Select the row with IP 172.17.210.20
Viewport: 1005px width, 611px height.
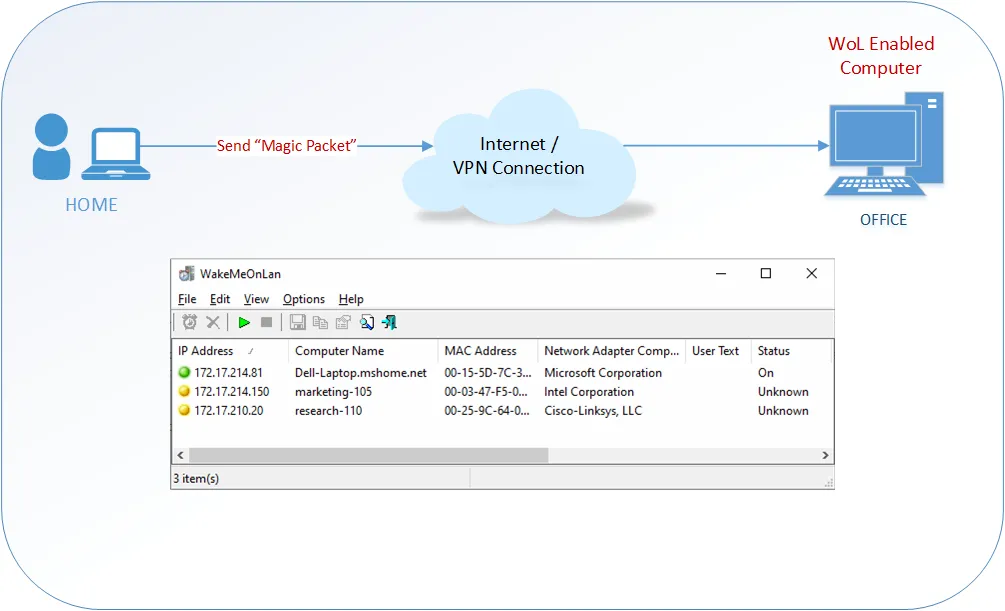pyautogui.click(x=503, y=410)
